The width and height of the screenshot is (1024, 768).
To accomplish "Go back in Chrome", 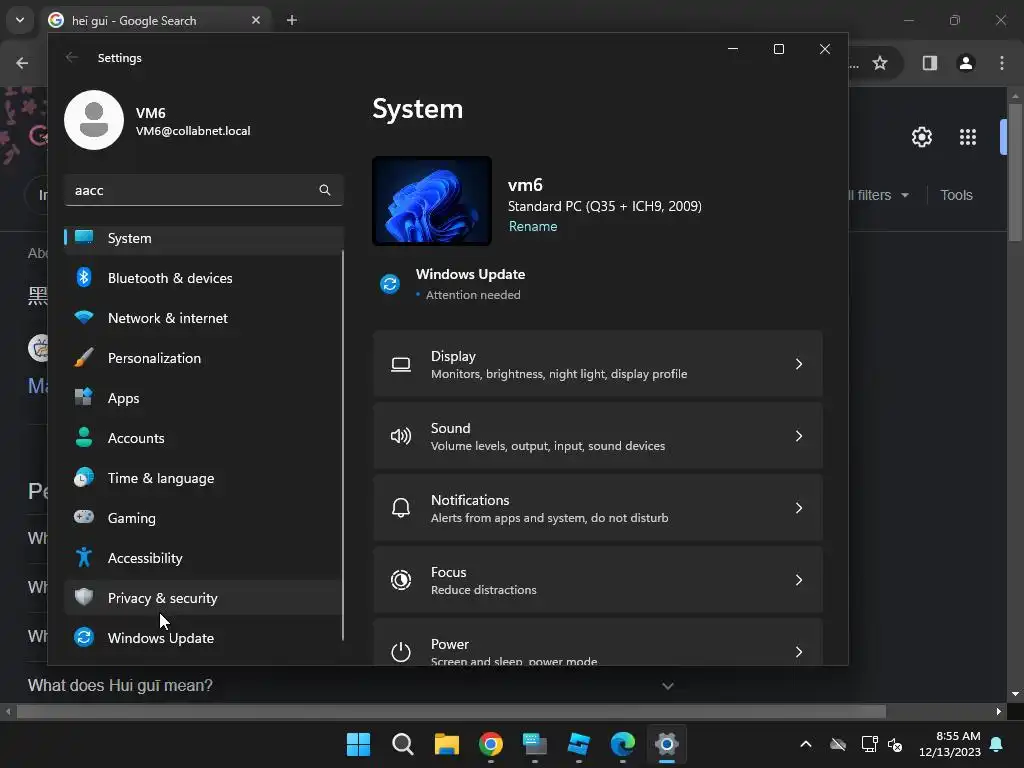I will click(22, 63).
